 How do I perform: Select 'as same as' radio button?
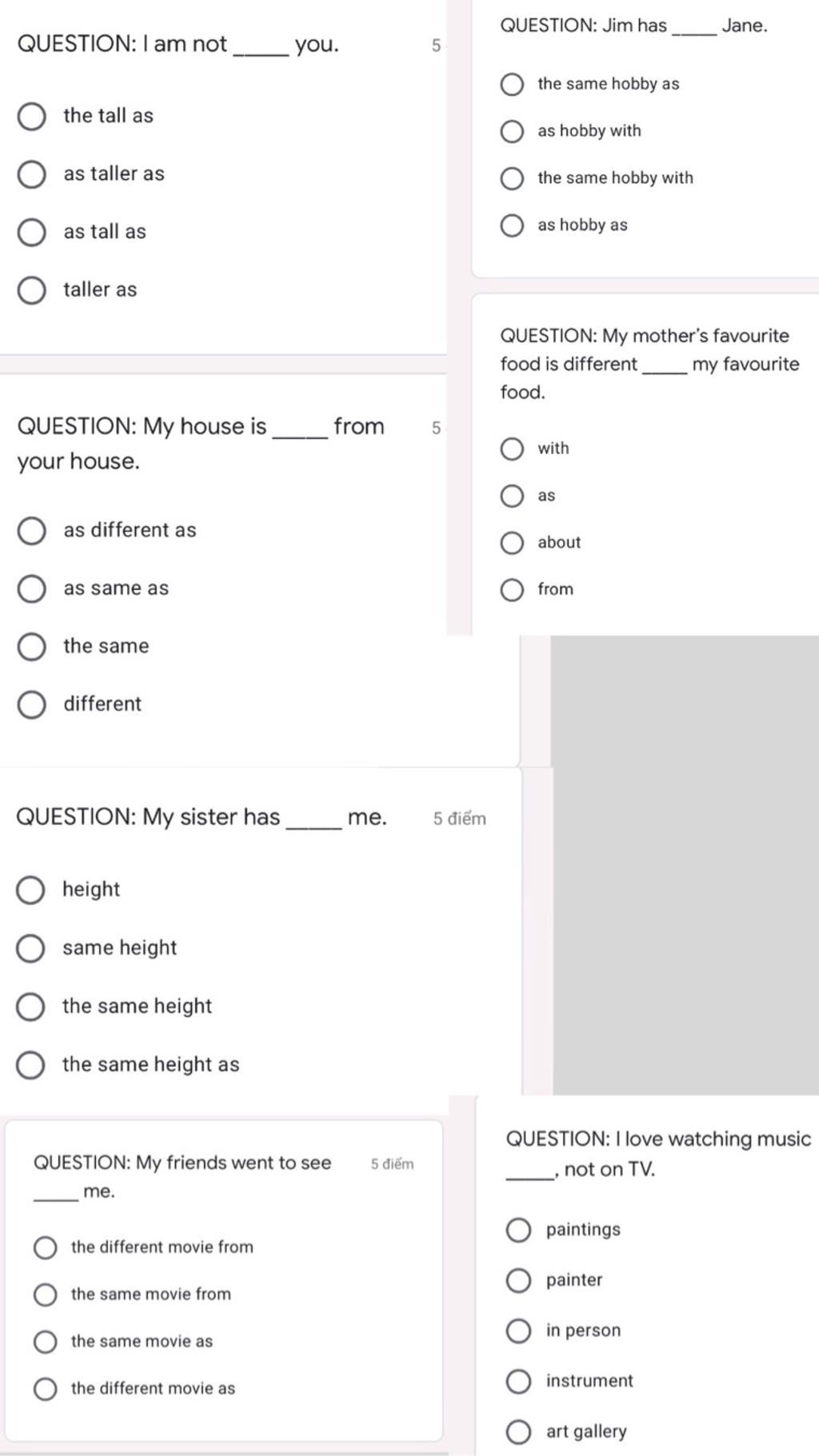coord(32,588)
